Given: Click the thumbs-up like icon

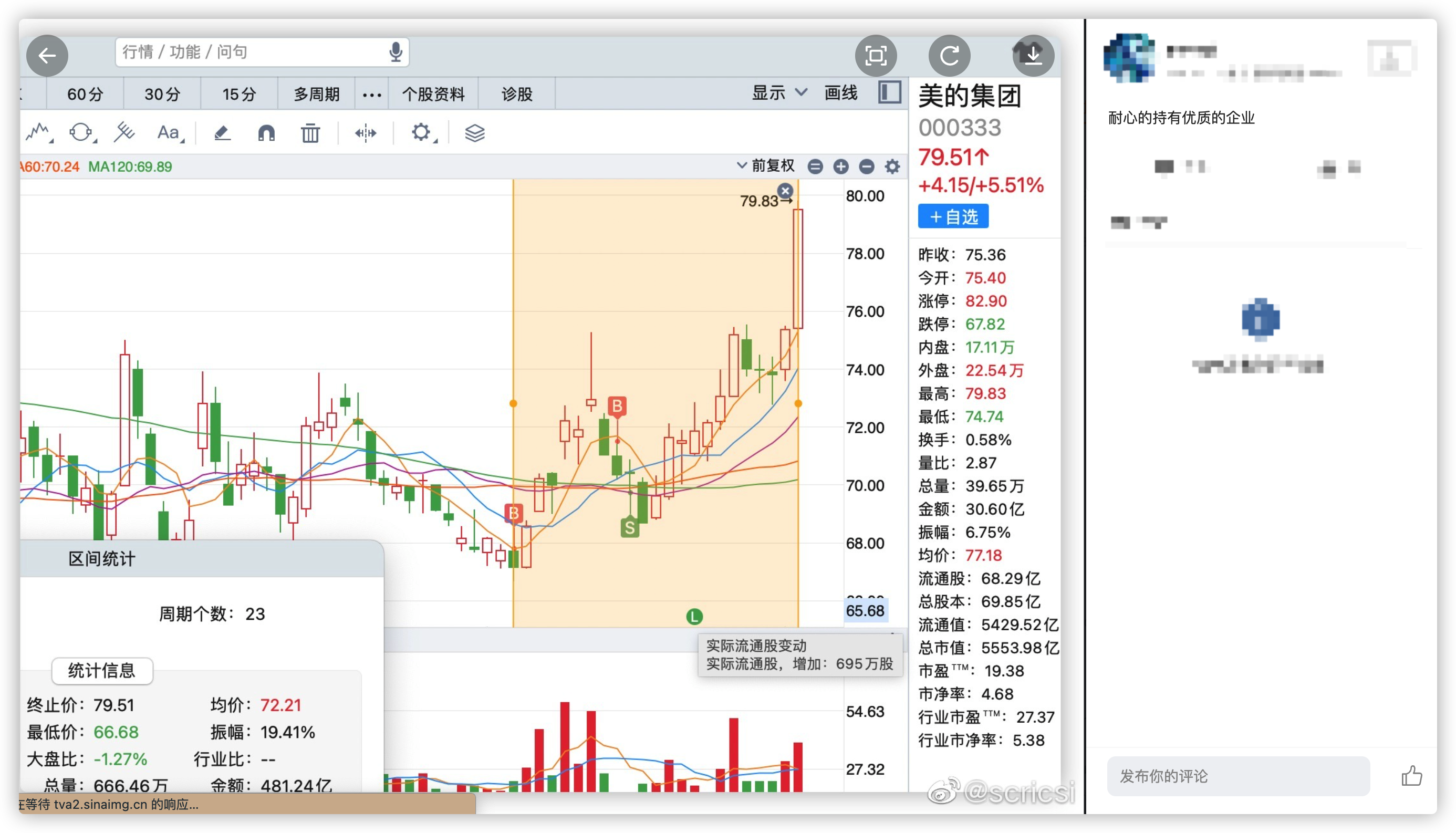Looking at the screenshot, I should pos(1411,776).
